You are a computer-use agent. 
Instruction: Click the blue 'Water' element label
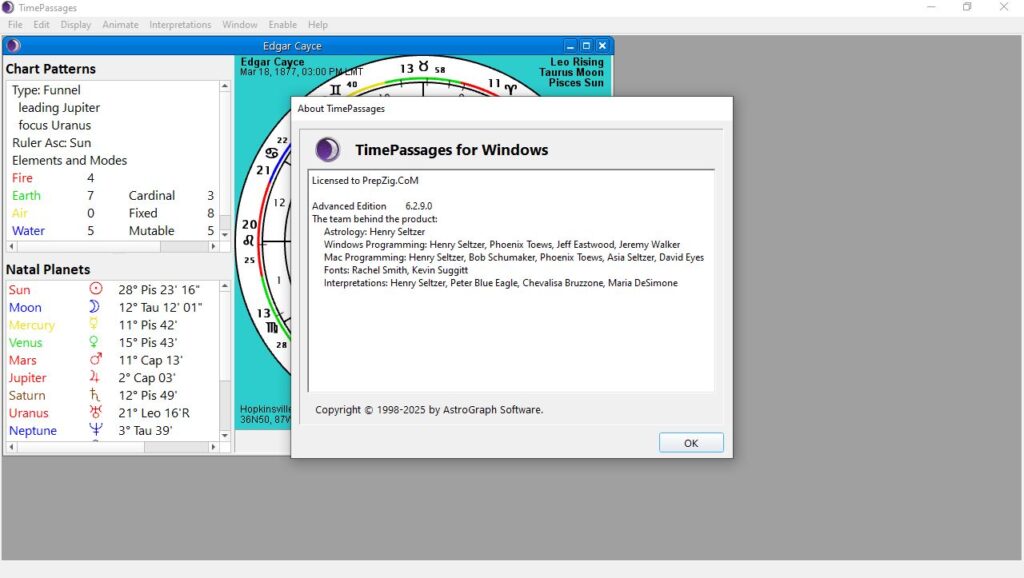28,231
